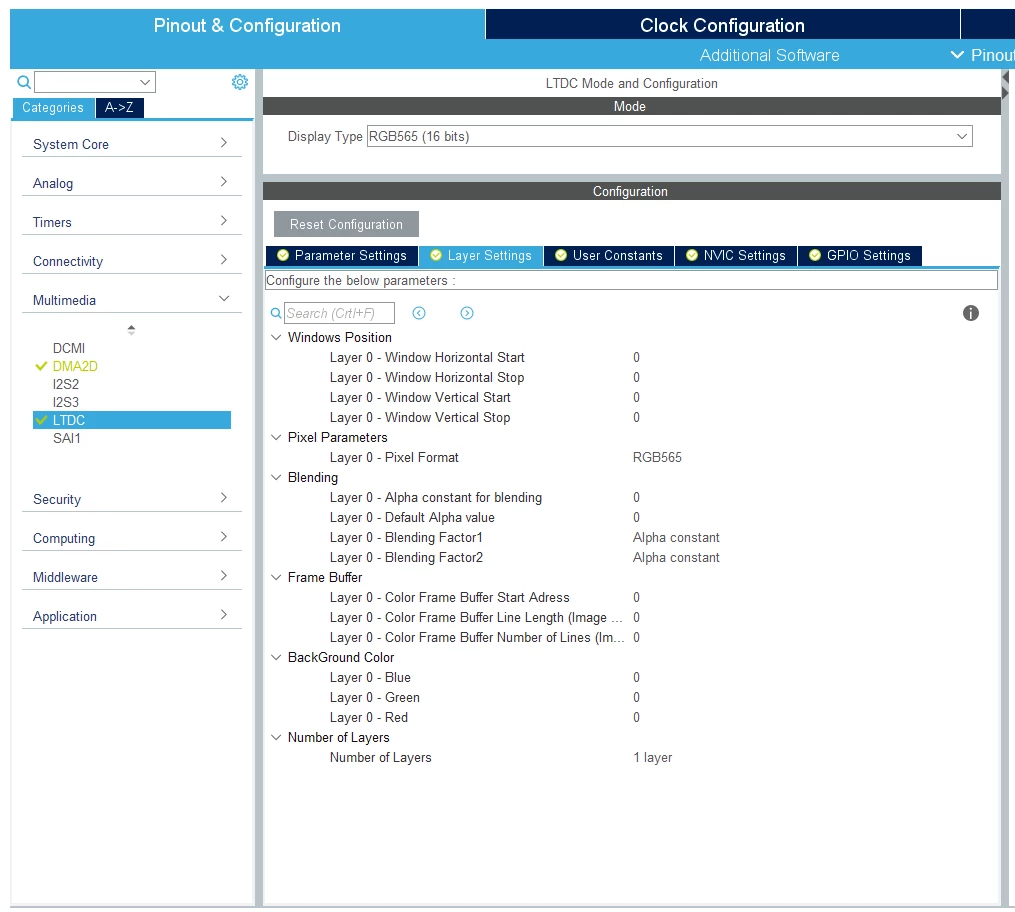Collapse the Pixel Parameters group
This screenshot has width=1015, height=912.
[276, 438]
